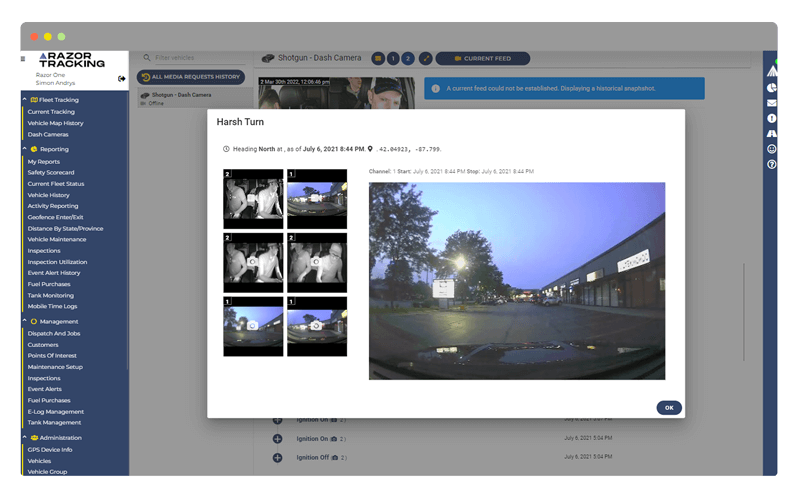Select top-right road camera thumbnail

[x=317, y=199]
